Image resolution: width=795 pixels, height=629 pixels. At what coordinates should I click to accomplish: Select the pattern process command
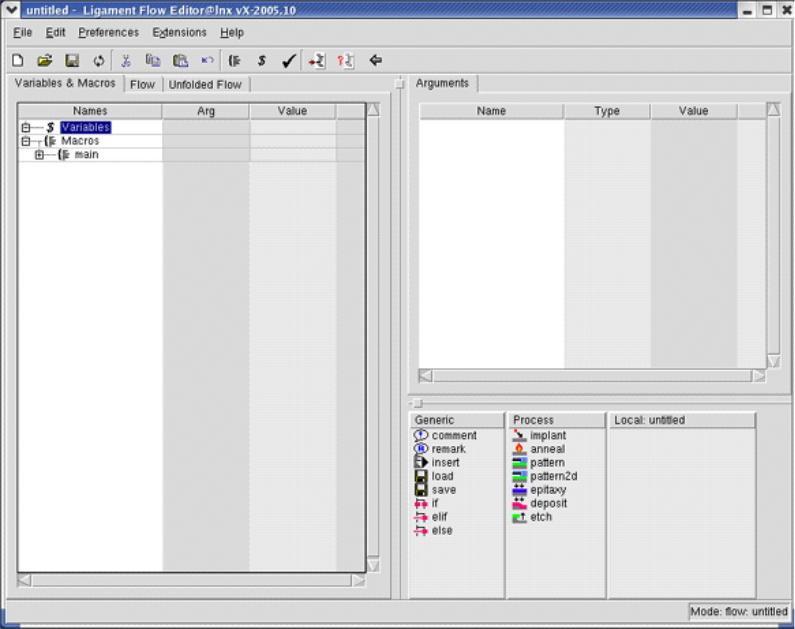coord(538,463)
